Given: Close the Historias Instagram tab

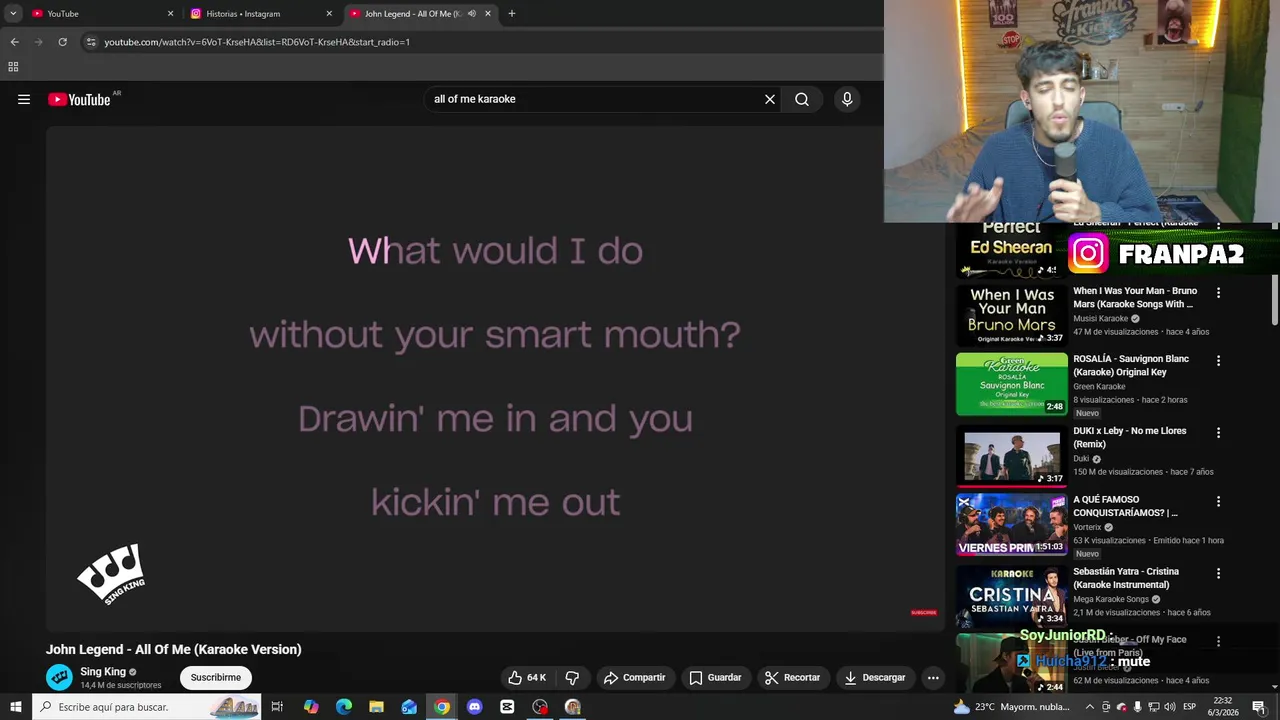Looking at the screenshot, I should pos(329,14).
